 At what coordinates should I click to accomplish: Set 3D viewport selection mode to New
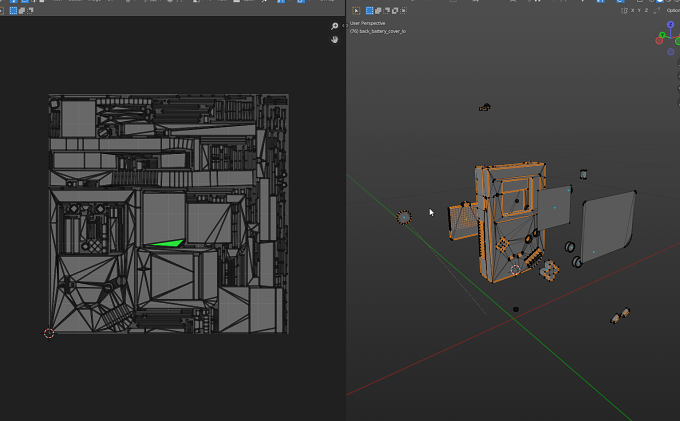point(369,10)
